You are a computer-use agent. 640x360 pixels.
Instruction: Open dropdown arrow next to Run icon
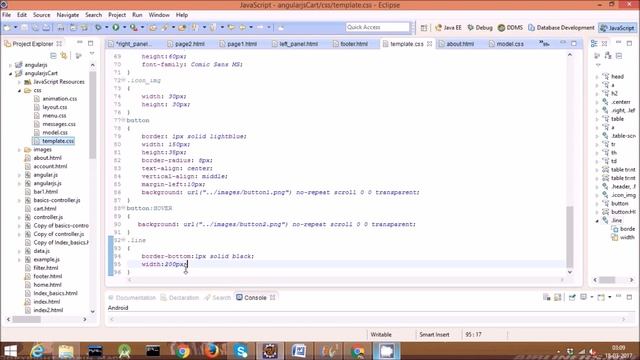click(x=124, y=28)
